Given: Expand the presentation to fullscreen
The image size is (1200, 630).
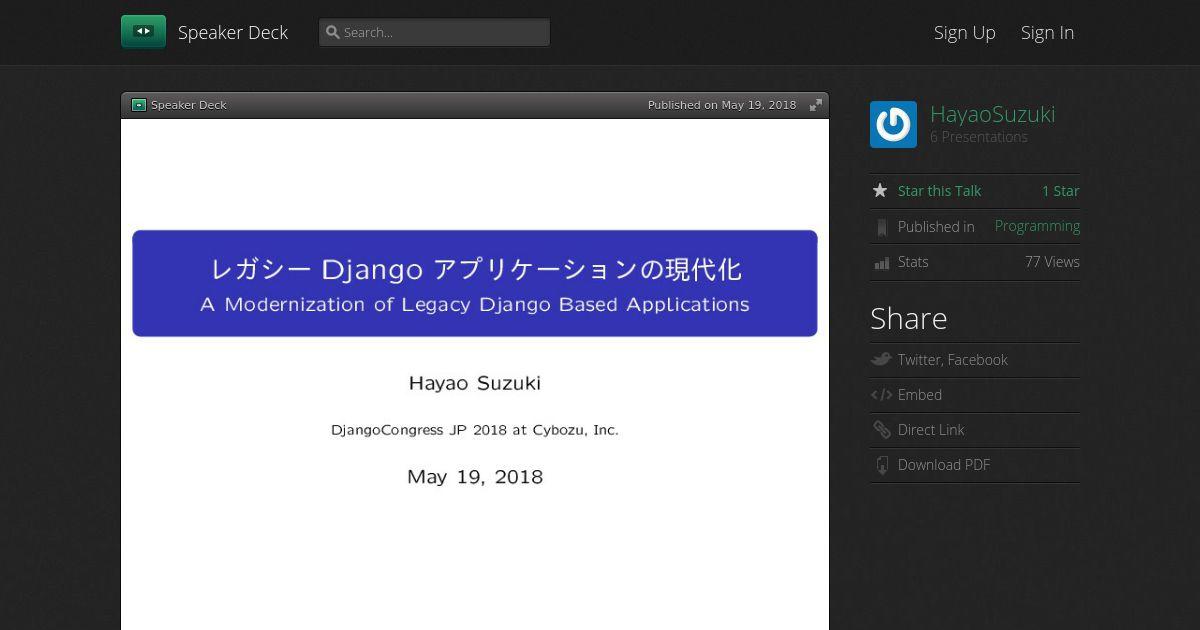Looking at the screenshot, I should pyautogui.click(x=816, y=105).
